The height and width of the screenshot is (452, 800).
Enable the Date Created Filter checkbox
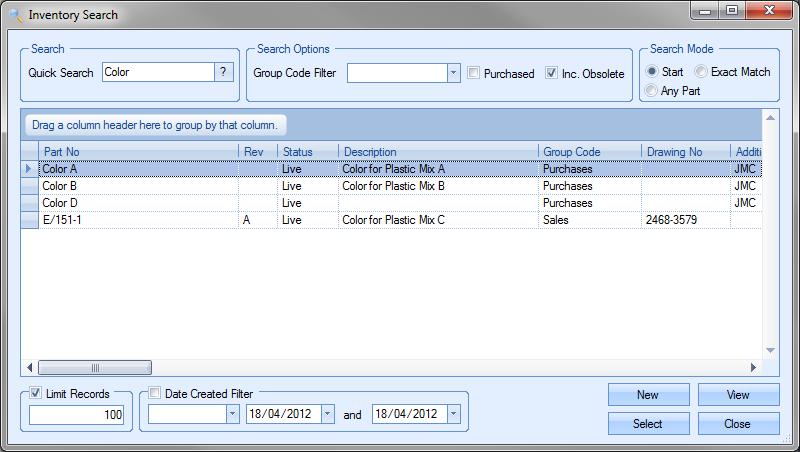pyautogui.click(x=154, y=394)
